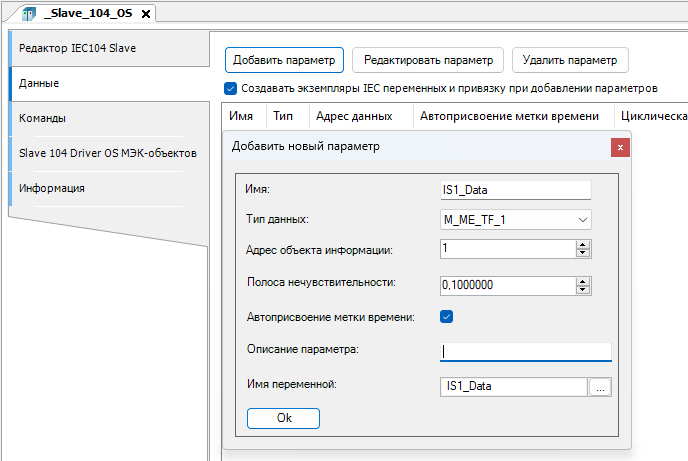Click the Добавить параметр button
Image resolution: width=688 pixels, height=461 pixels.
point(284,60)
